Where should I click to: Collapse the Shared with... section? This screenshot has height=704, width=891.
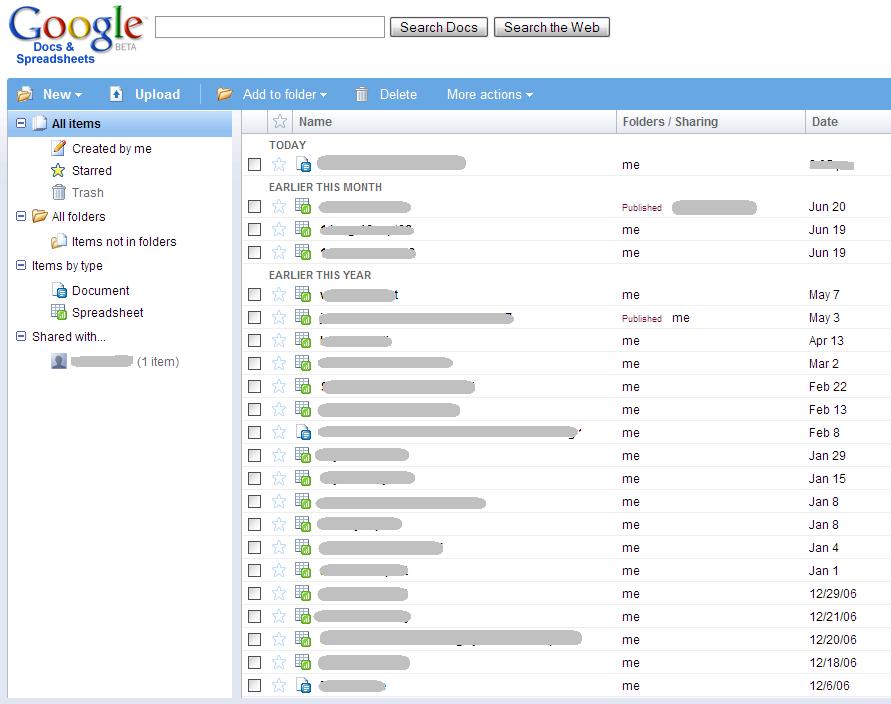click(21, 336)
